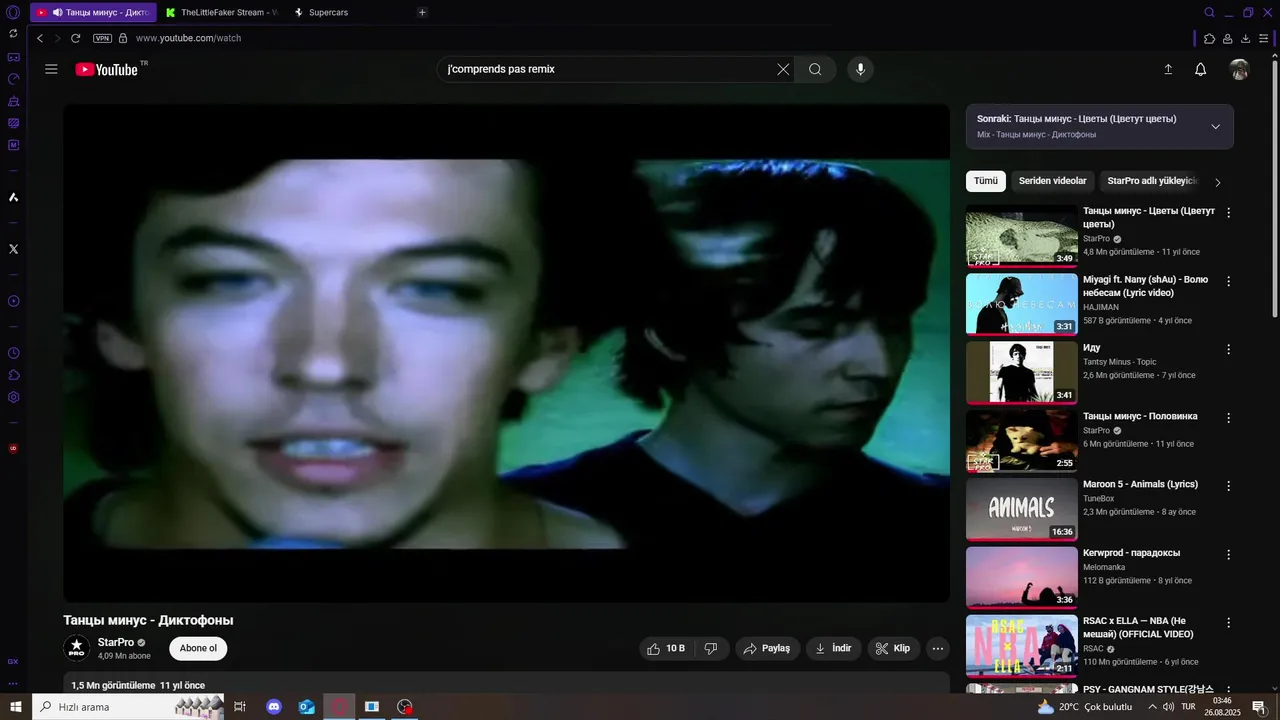Open the YouTube account avatar menu
1280x720 pixels.
click(x=1239, y=69)
